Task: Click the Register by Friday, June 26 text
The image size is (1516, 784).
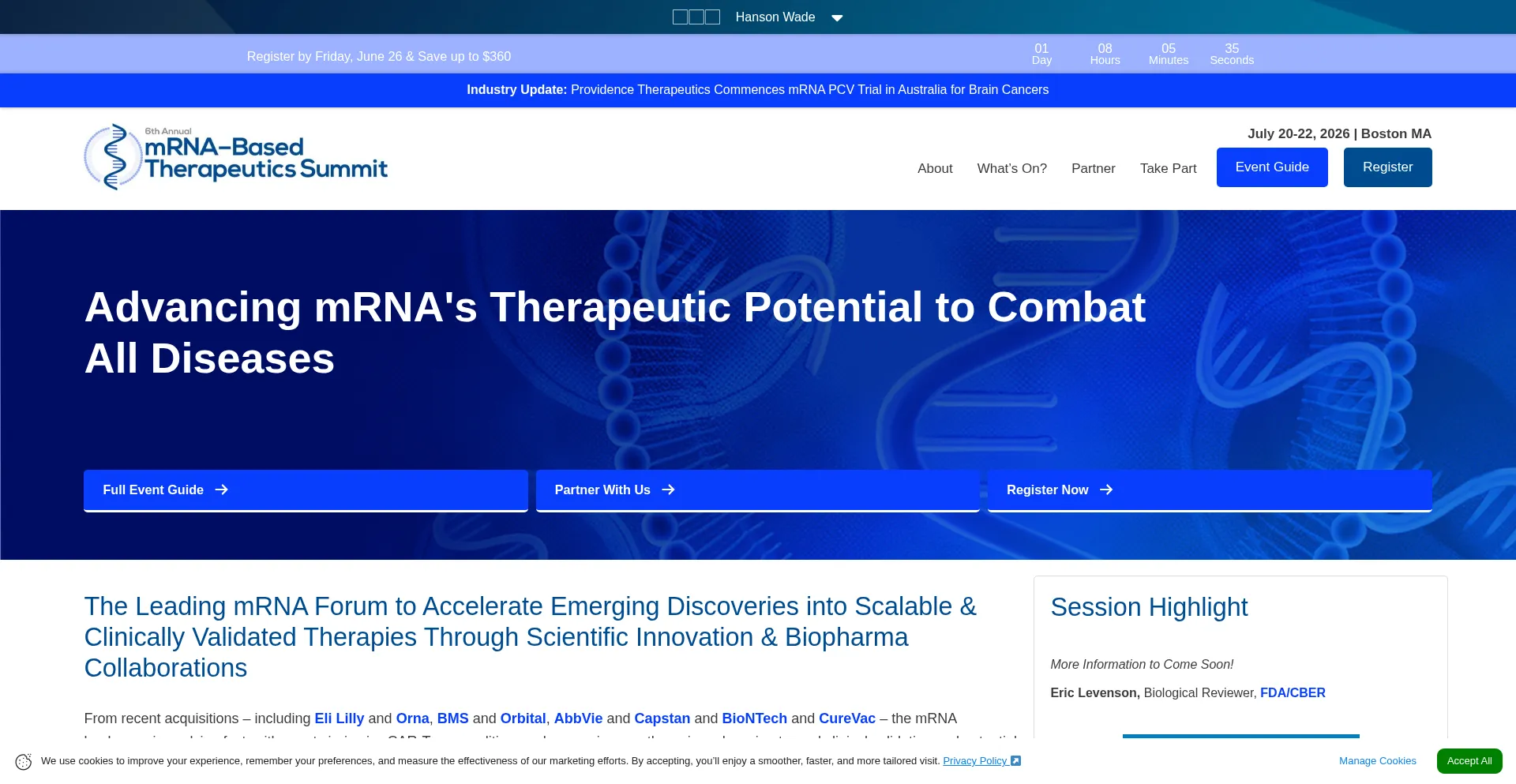Action: 379,57
